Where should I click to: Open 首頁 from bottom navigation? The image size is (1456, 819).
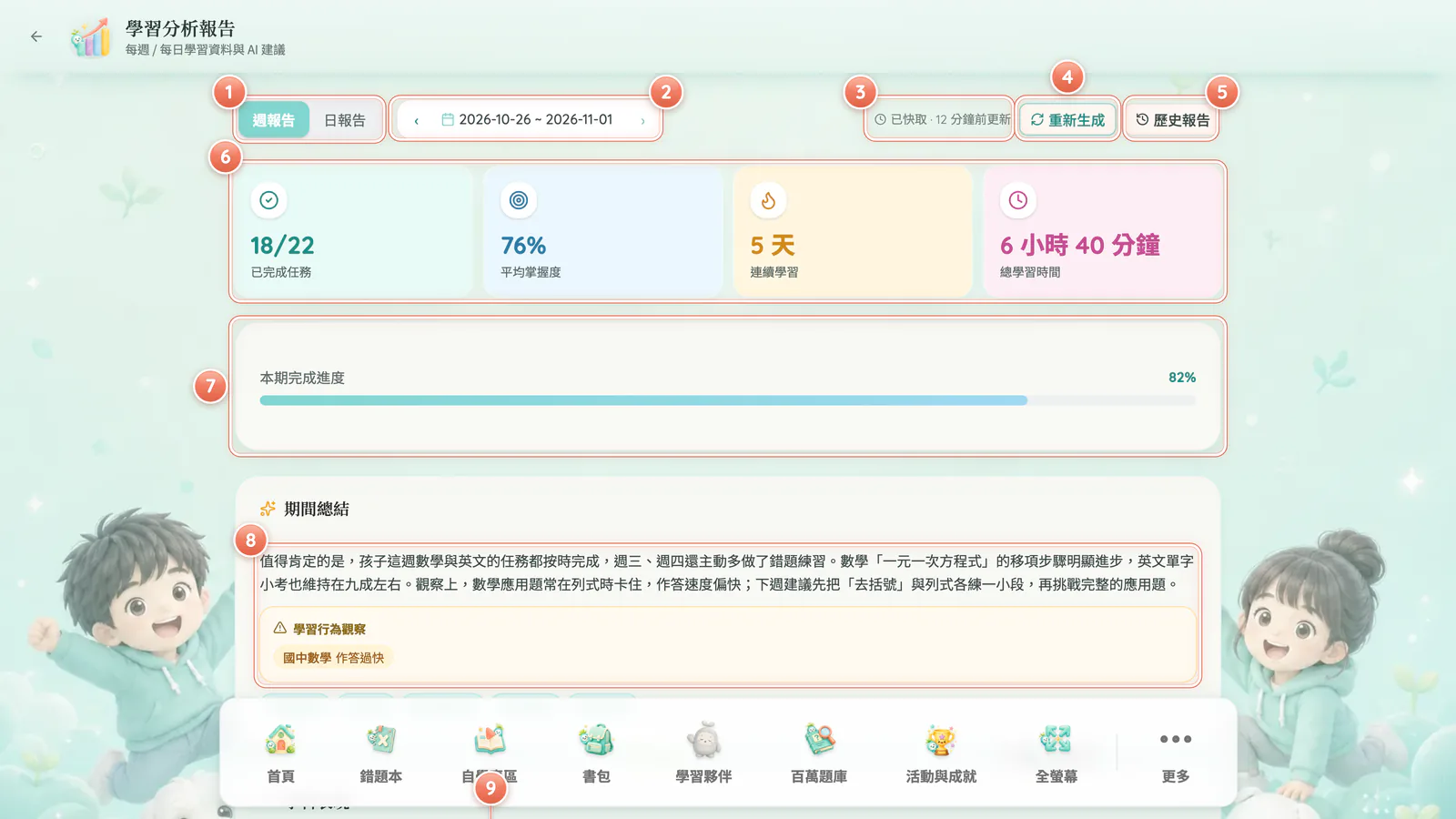point(280,753)
